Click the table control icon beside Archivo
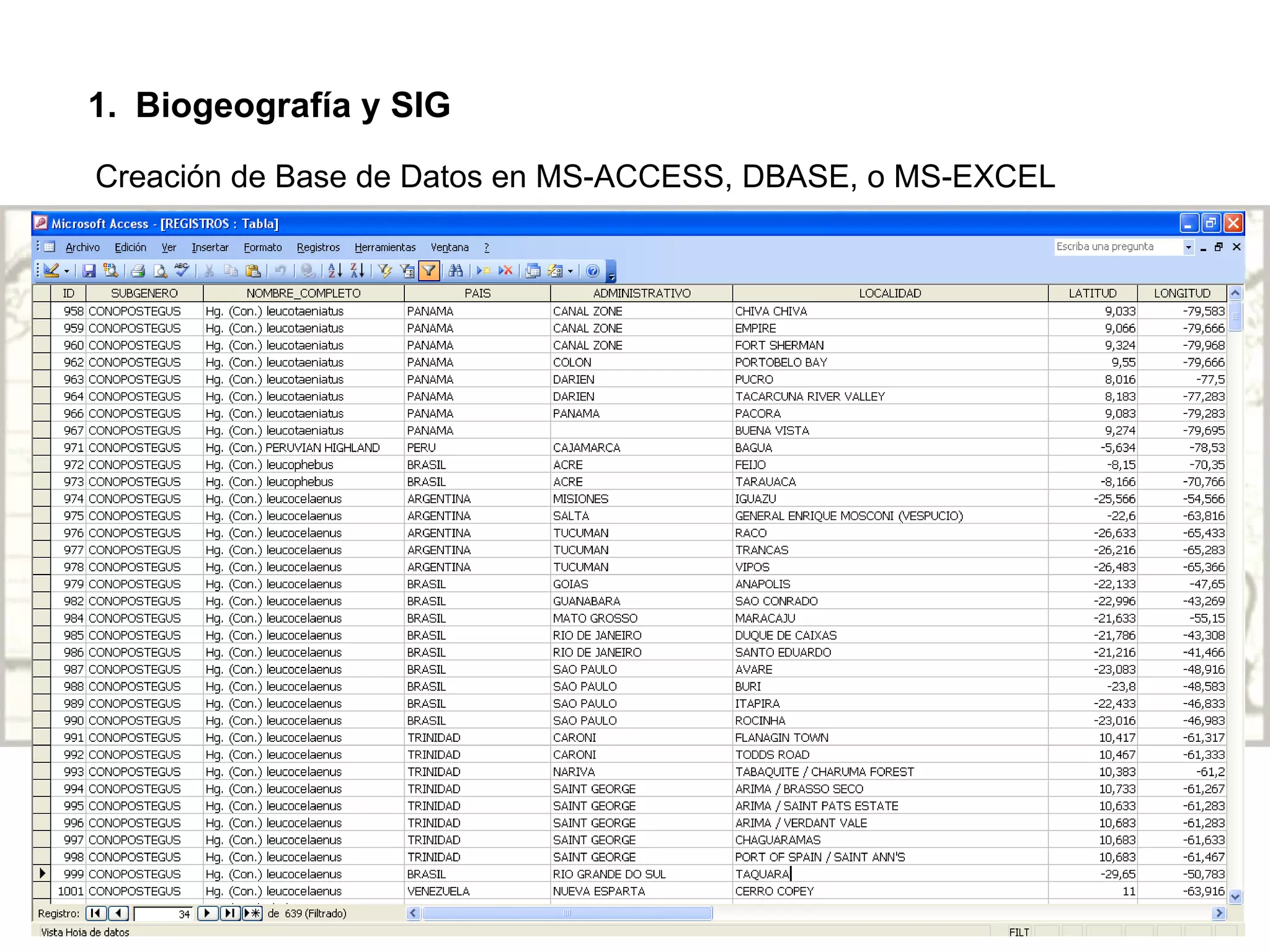Viewport: 1270px width, 952px height. point(50,247)
